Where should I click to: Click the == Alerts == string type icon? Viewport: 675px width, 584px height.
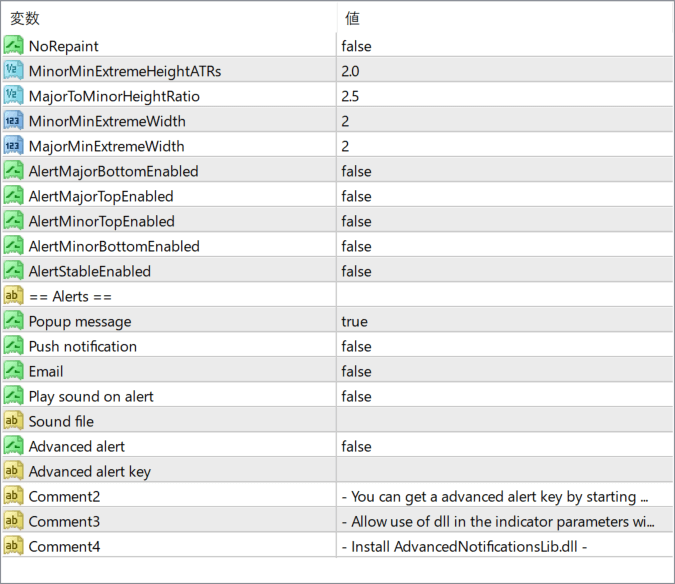13,296
